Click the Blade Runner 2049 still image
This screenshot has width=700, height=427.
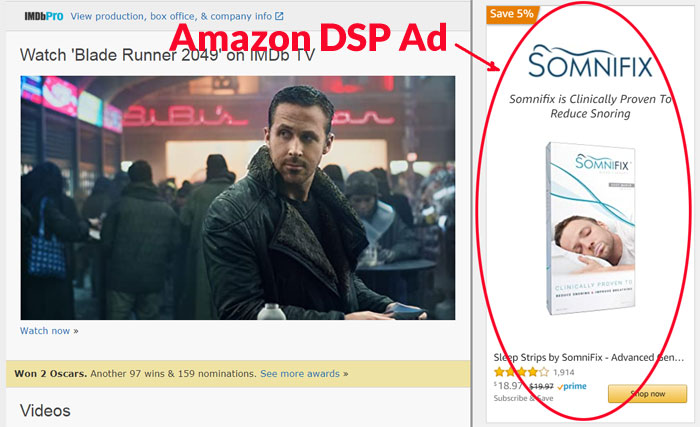(238, 197)
